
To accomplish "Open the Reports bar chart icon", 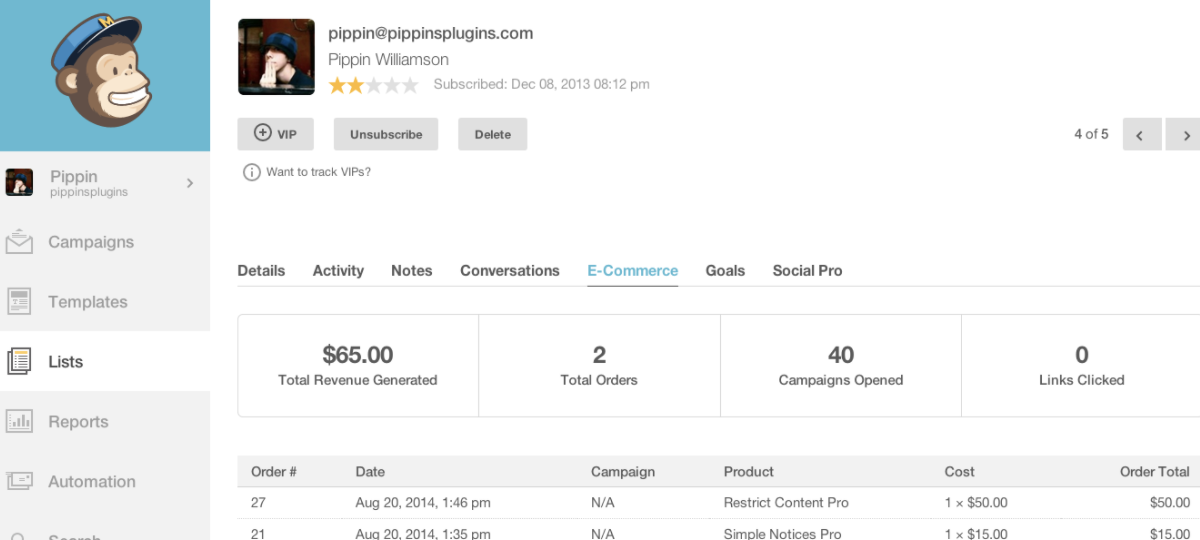I will click(x=20, y=421).
